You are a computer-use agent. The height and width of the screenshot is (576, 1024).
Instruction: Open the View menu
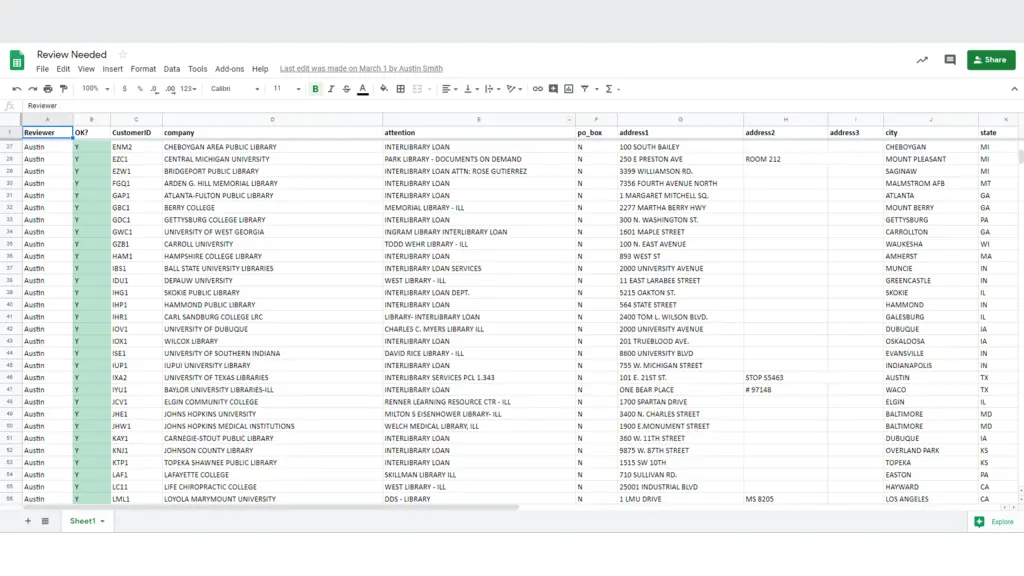[86, 69]
